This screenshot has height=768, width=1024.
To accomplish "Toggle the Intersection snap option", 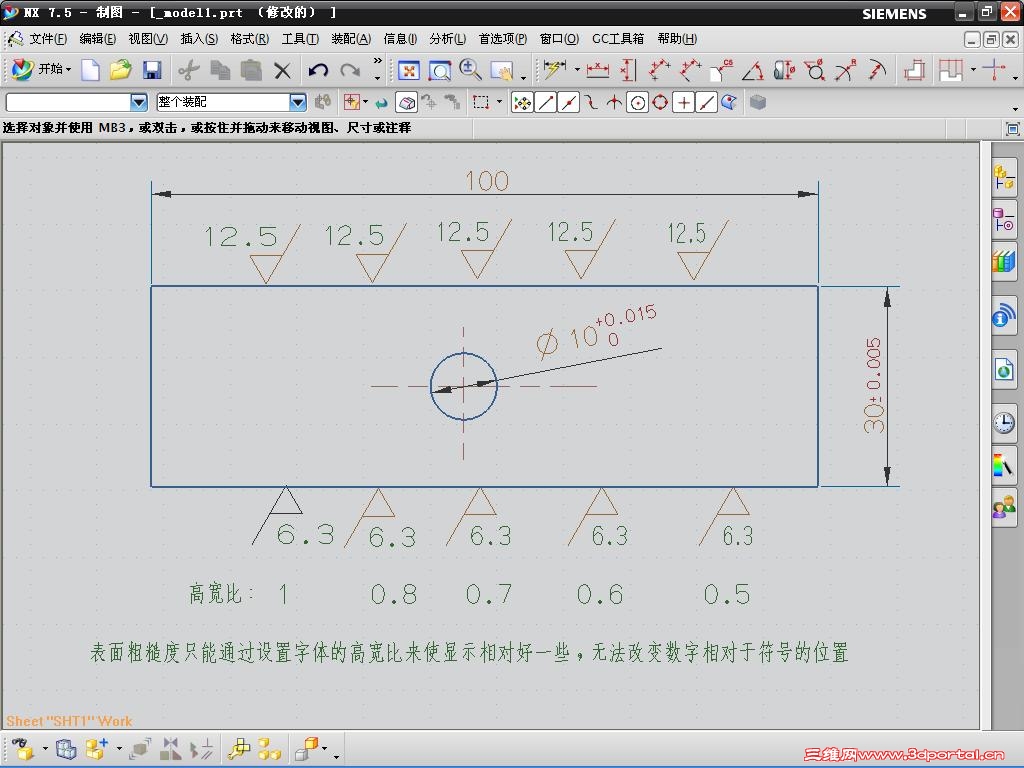I will pyautogui.click(x=614, y=103).
